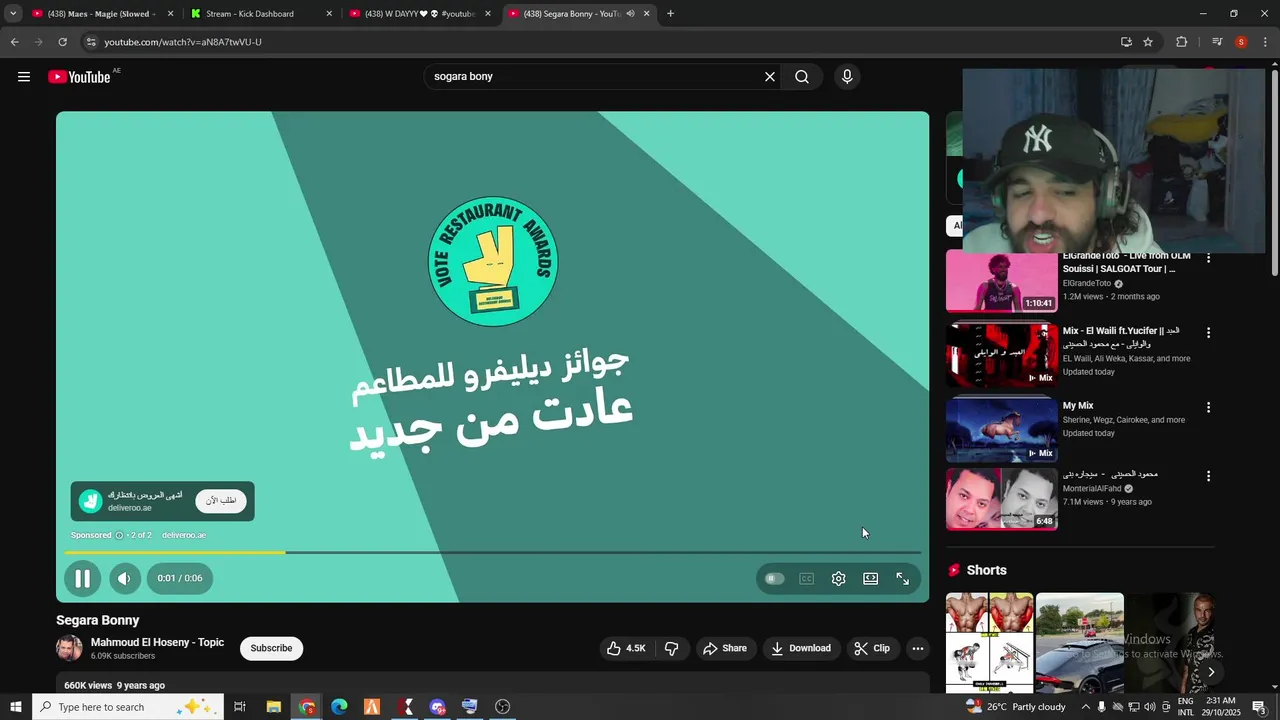Open Chrome profile avatar S

(x=1241, y=42)
